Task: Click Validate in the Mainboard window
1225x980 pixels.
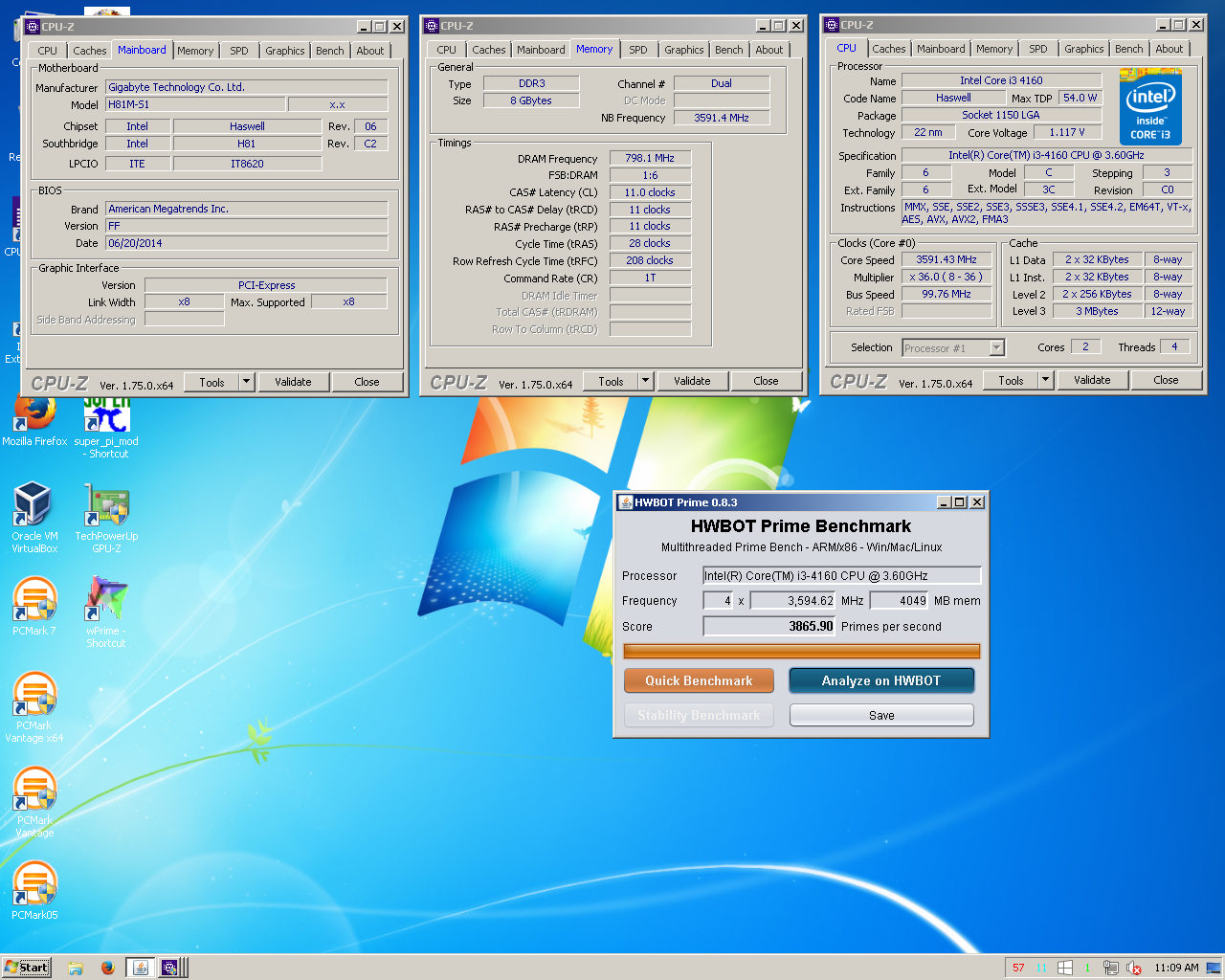Action: (x=293, y=382)
